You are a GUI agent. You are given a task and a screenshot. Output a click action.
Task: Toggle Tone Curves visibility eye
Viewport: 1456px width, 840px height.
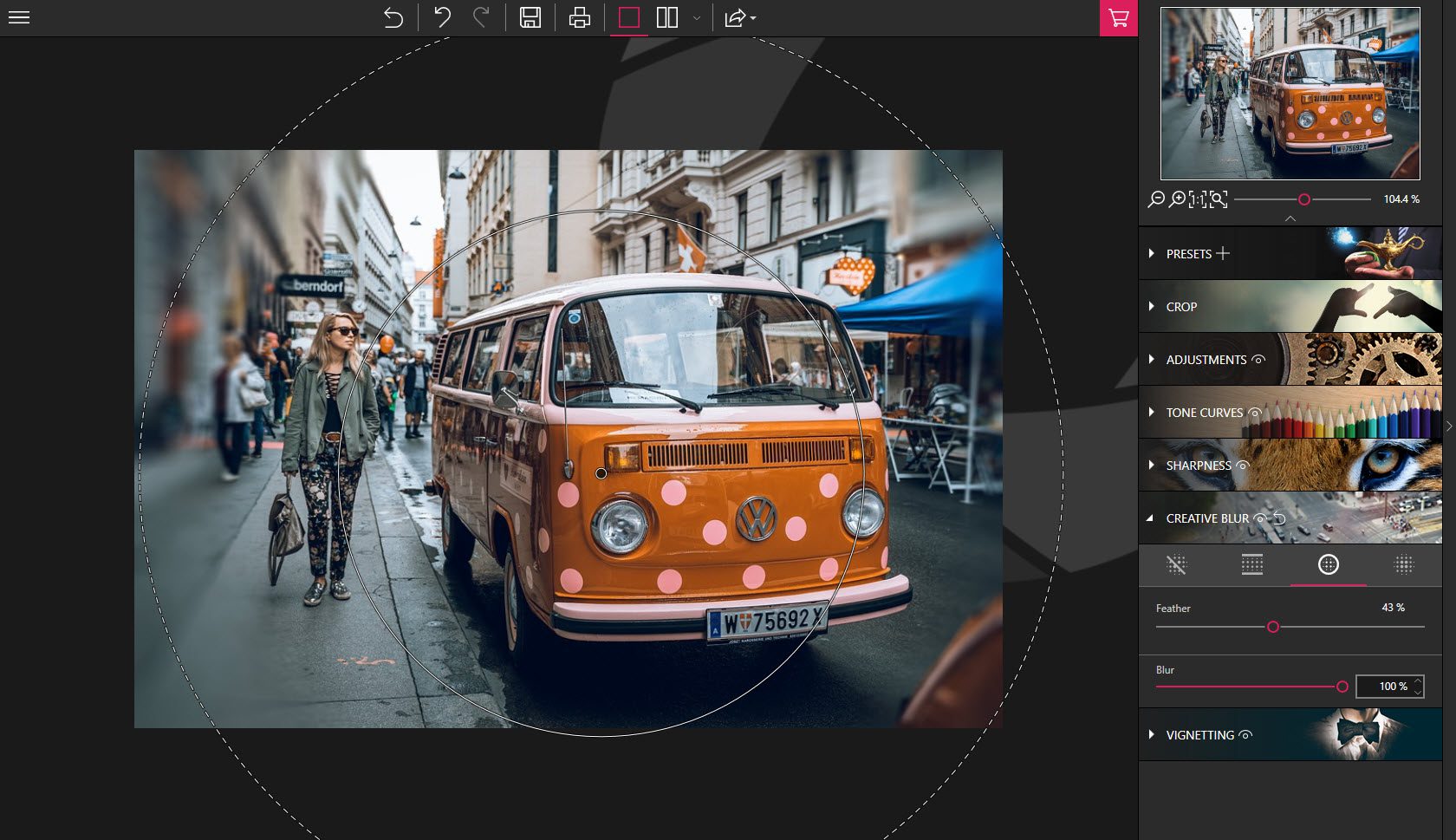coord(1254,413)
